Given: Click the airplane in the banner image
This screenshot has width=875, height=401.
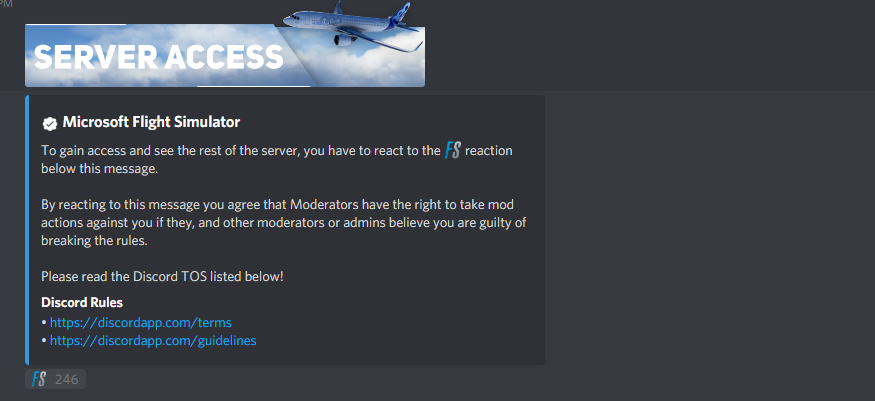Looking at the screenshot, I should coord(352,25).
